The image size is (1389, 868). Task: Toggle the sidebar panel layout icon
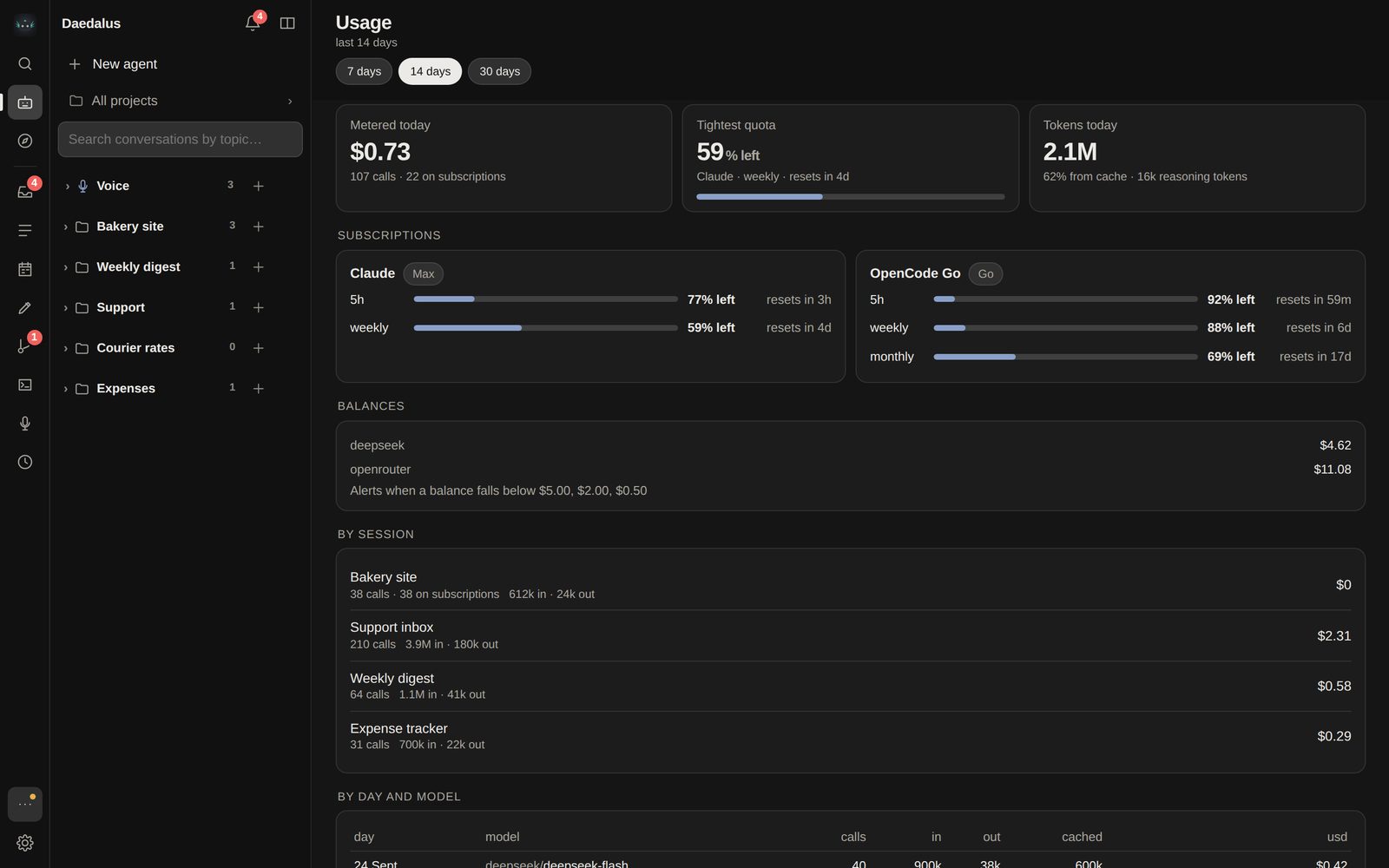287,23
